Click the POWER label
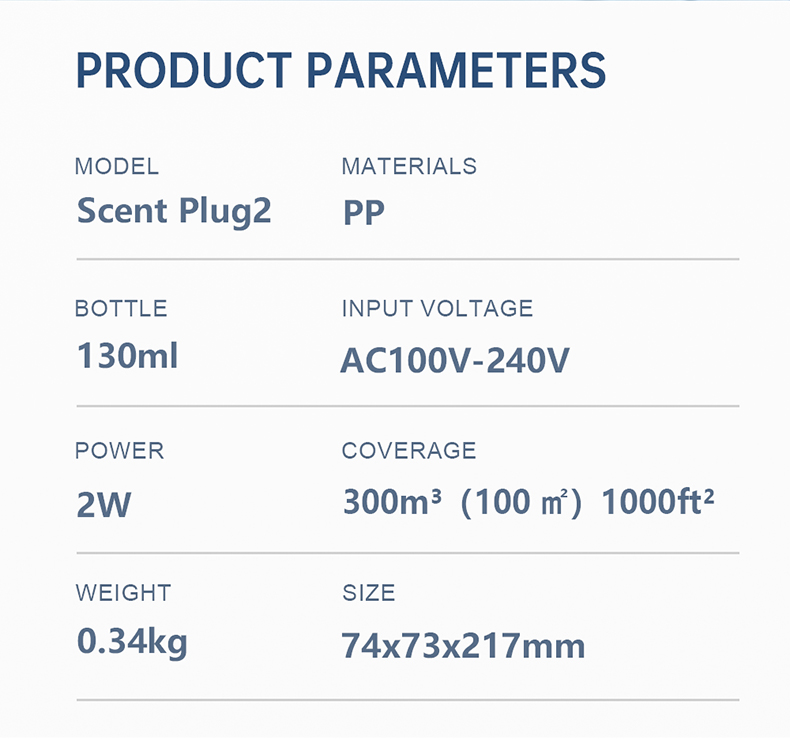 pos(119,450)
